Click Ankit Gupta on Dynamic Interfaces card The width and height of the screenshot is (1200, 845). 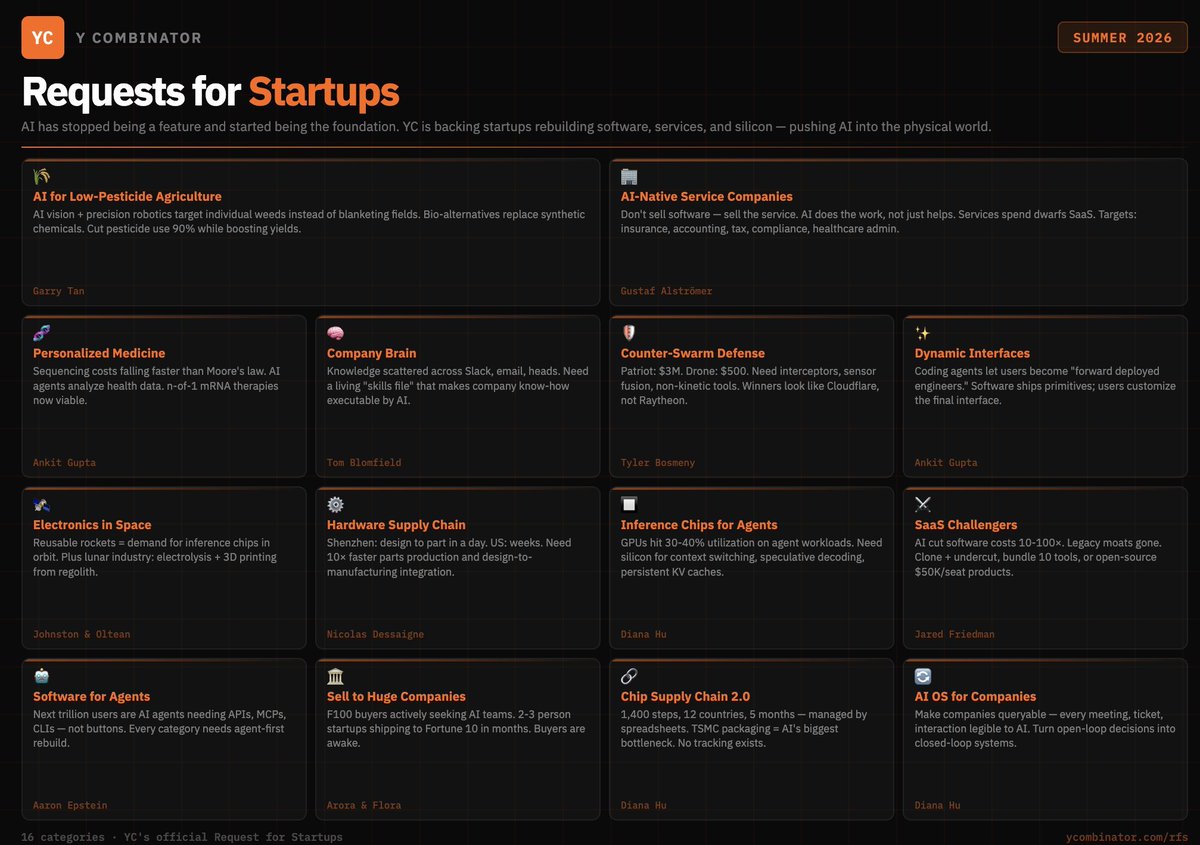(946, 463)
